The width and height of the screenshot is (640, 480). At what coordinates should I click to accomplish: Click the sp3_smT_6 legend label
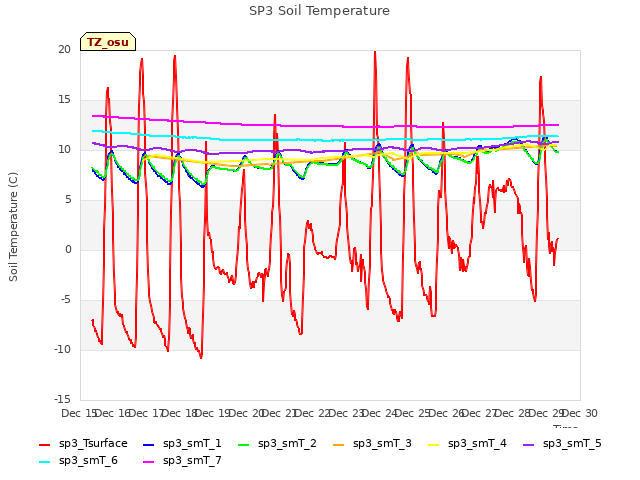pos(88,460)
